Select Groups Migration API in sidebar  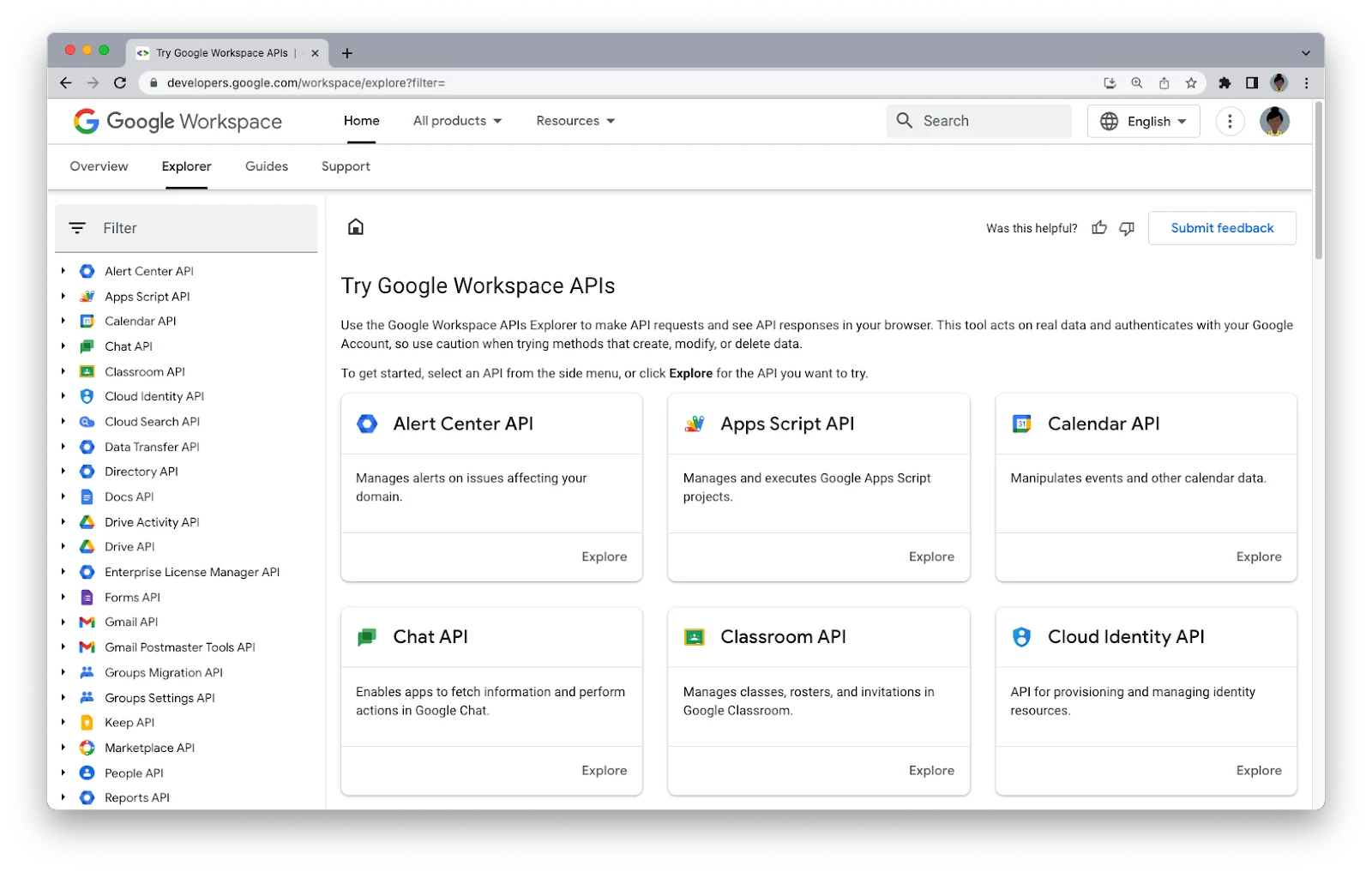(x=164, y=673)
